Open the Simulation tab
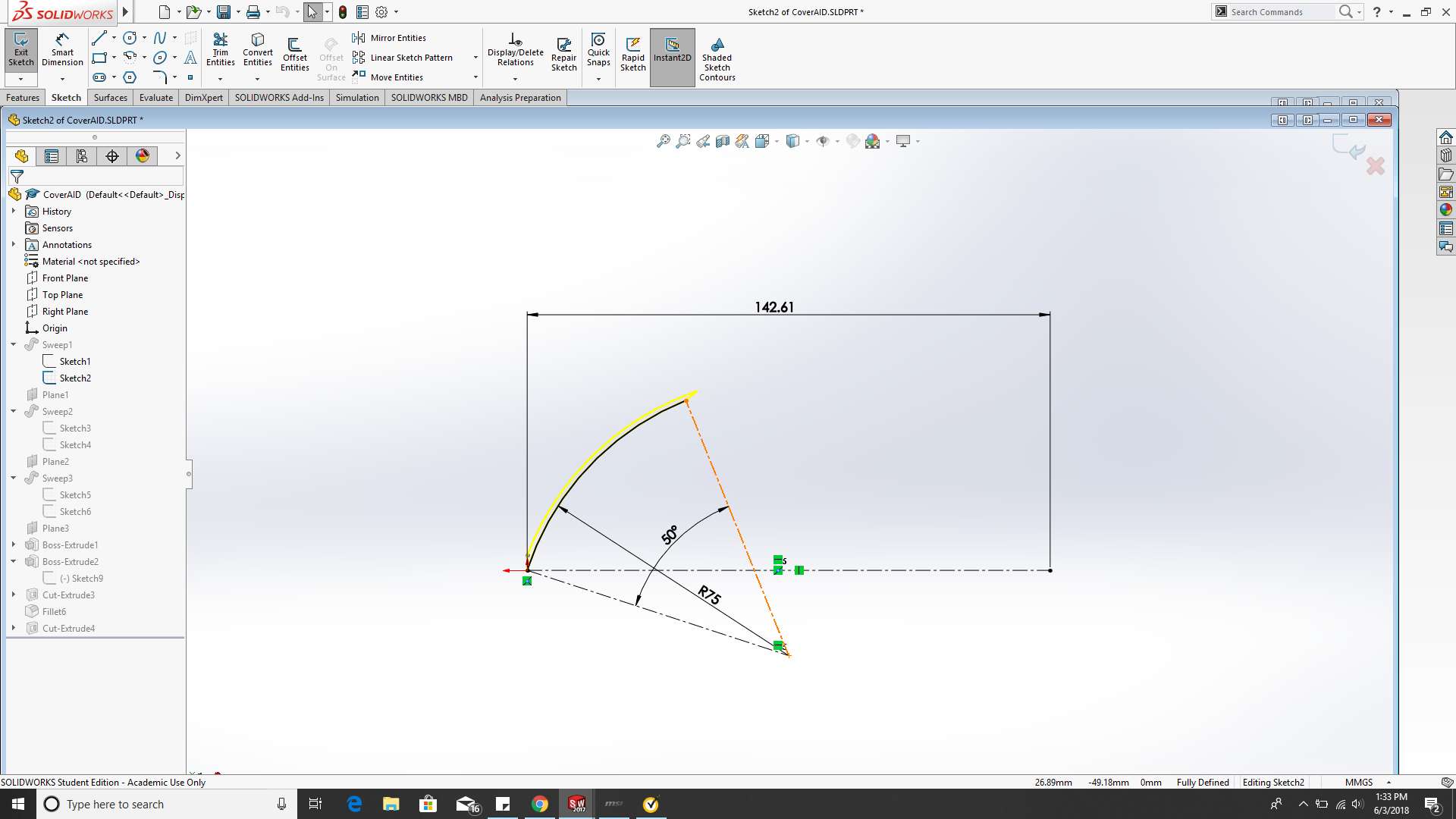 357,98
